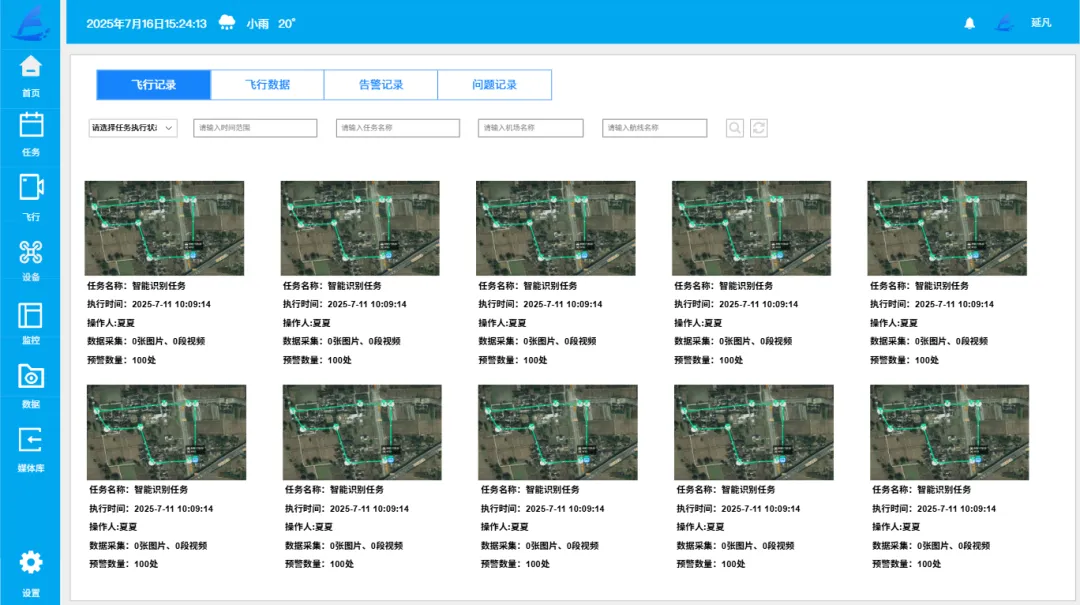The image size is (1080, 605).
Task: Click the refresh filter icon
Action: (758, 128)
